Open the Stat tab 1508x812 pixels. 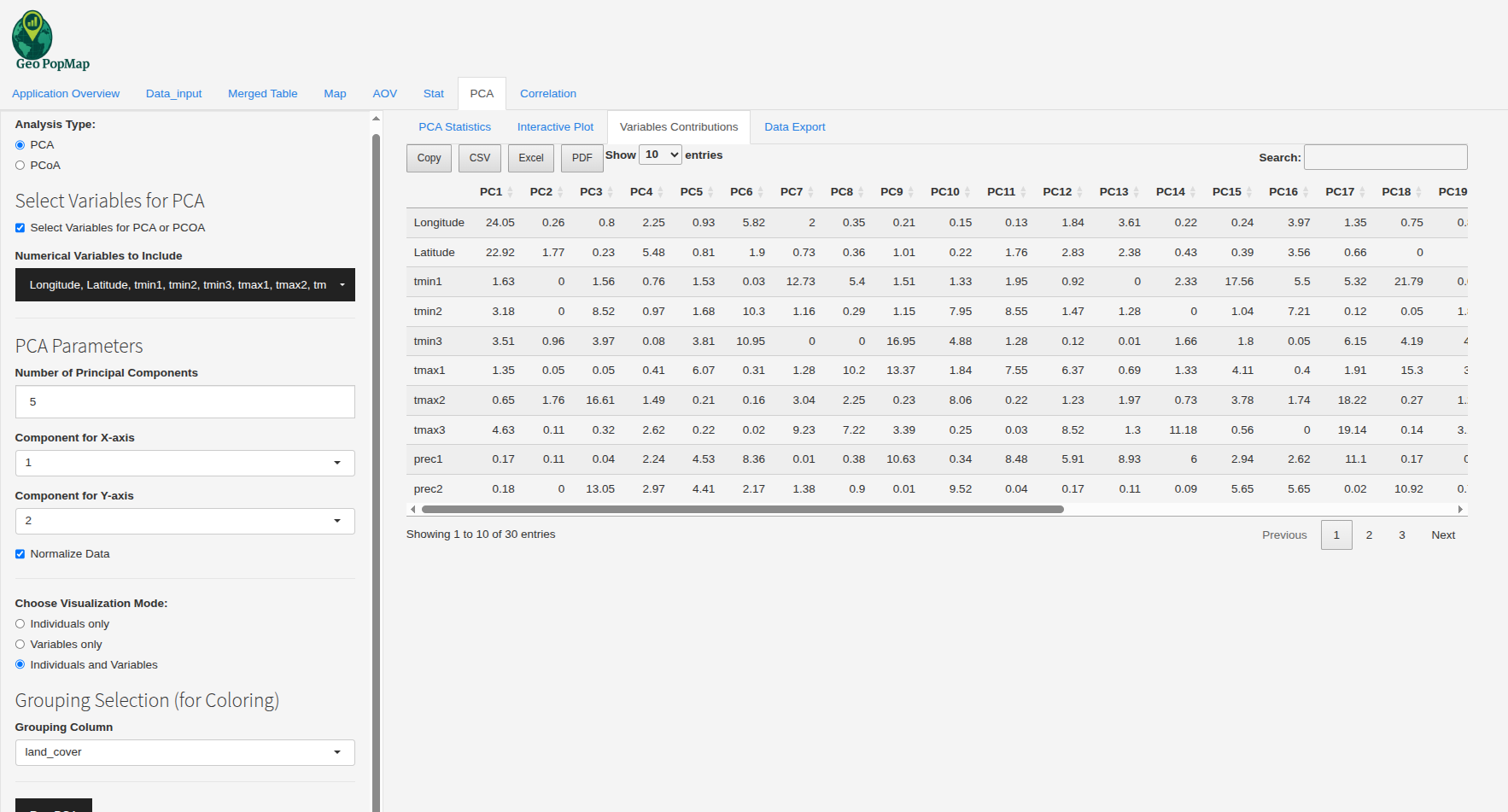point(434,94)
